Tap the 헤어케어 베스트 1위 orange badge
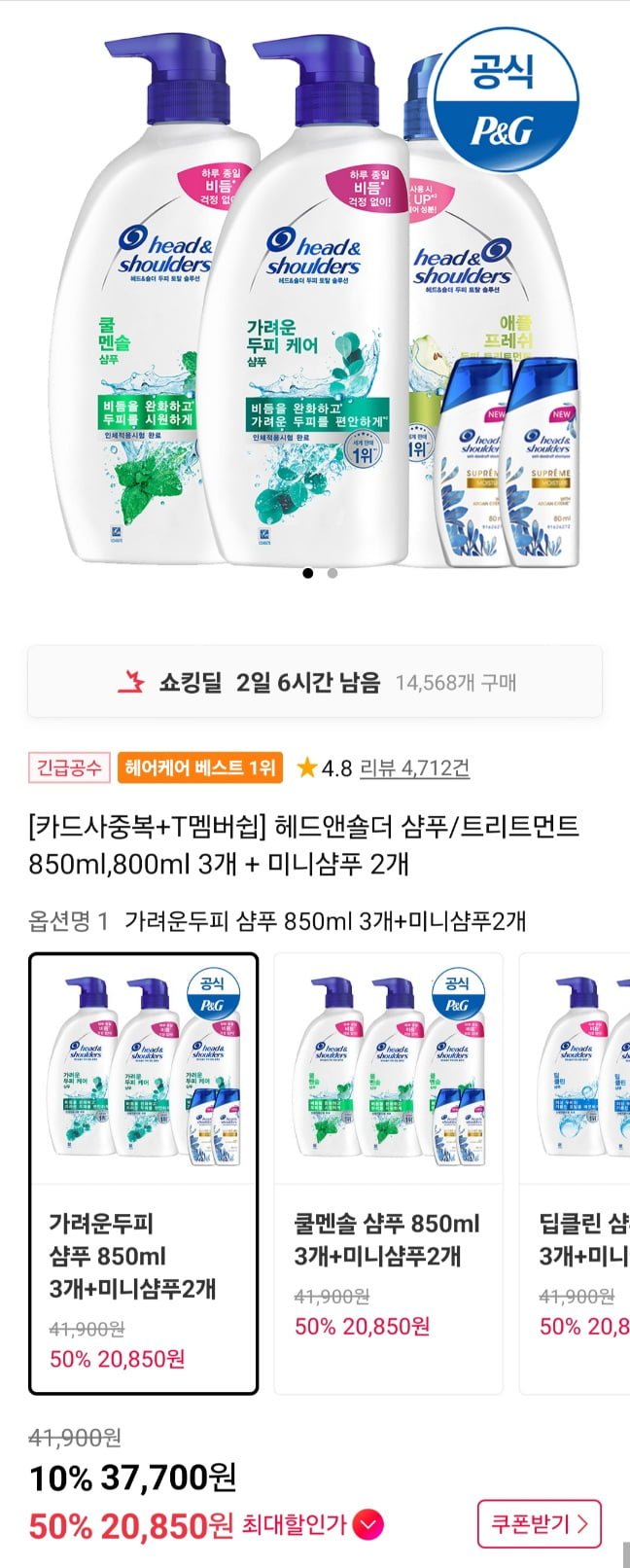Viewport: 630px width, 1568px height. tap(199, 767)
